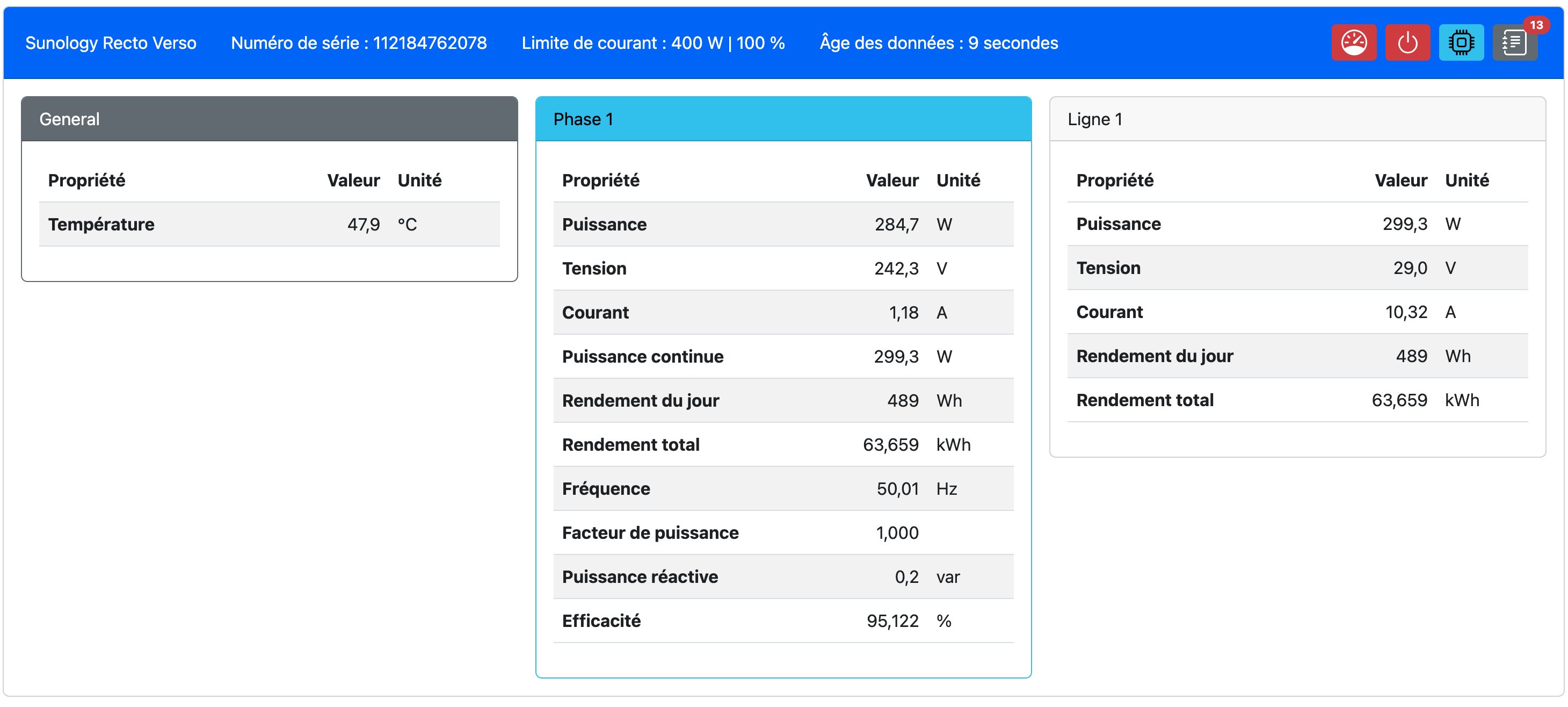Click the Phase 1 panel header

click(x=783, y=119)
